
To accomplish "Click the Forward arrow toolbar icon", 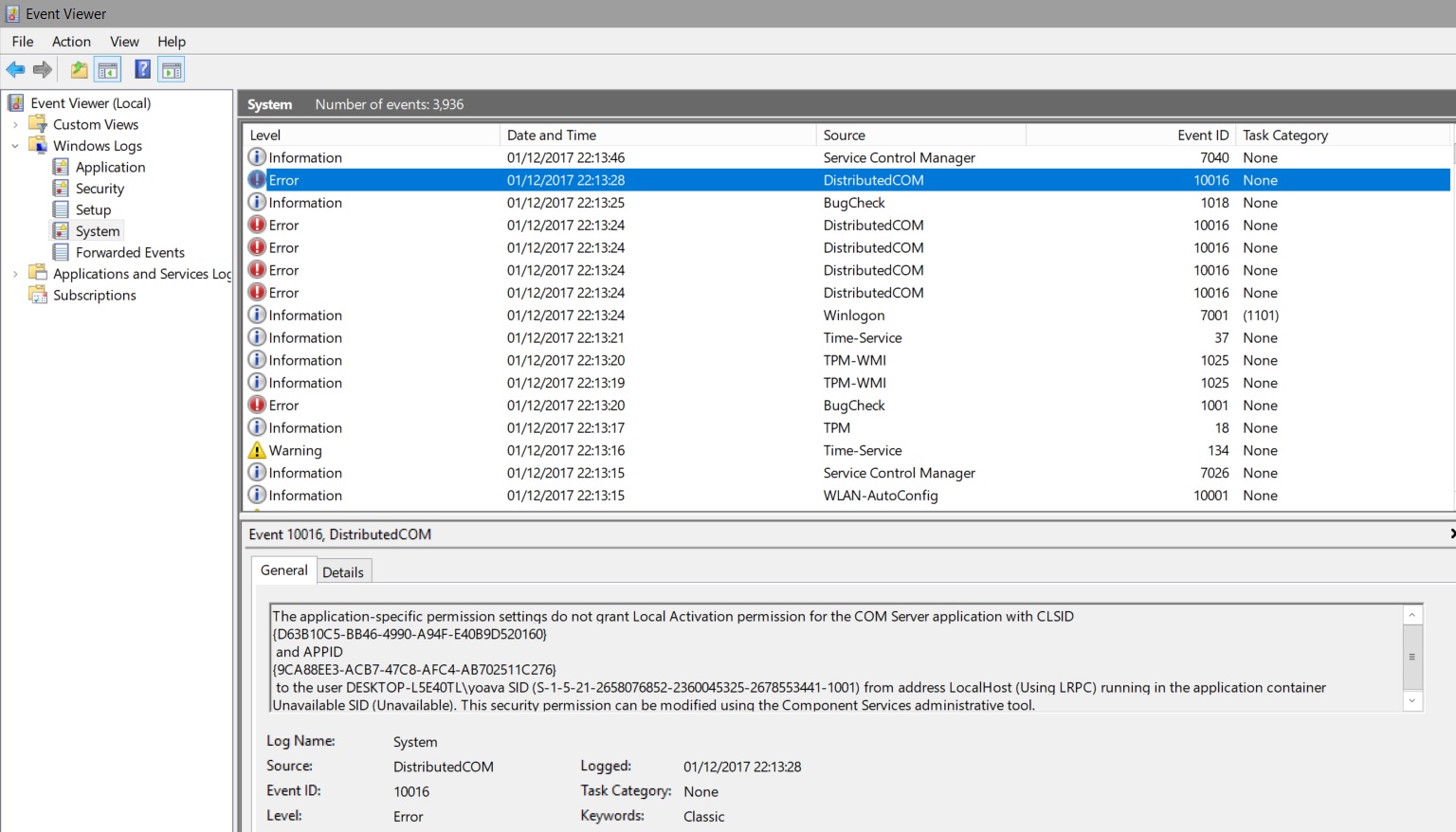I will click(x=43, y=69).
